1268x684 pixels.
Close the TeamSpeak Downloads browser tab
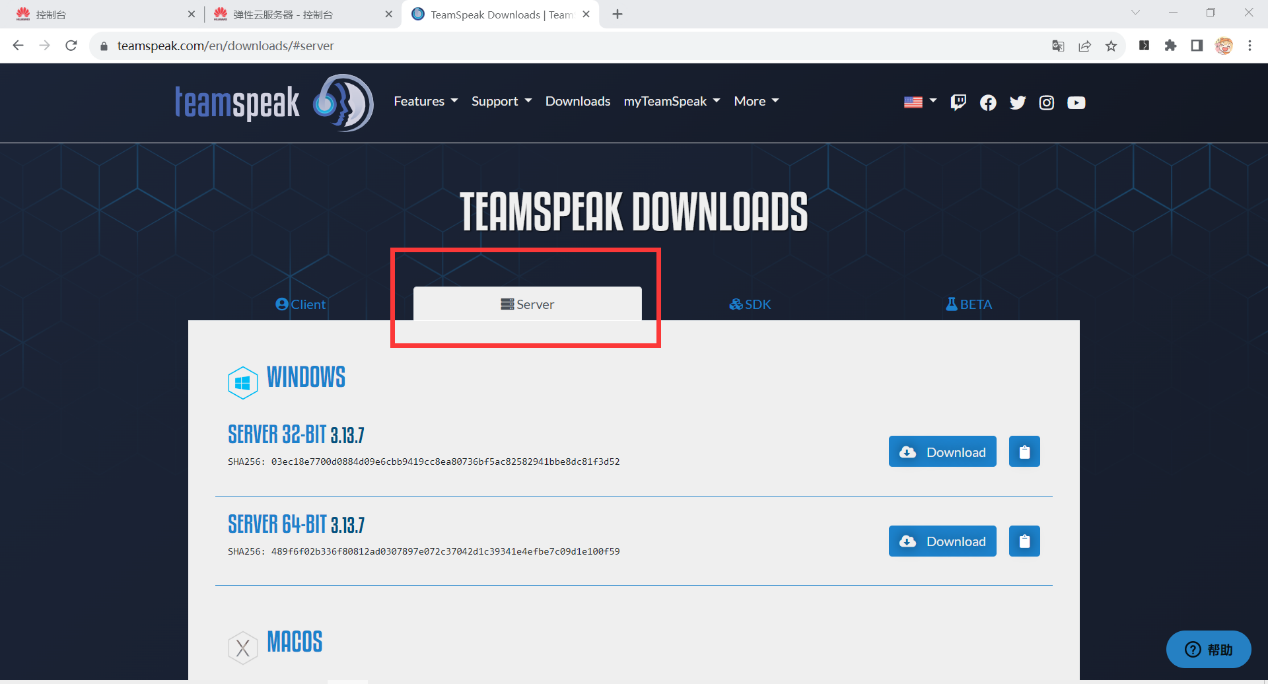click(x=588, y=14)
